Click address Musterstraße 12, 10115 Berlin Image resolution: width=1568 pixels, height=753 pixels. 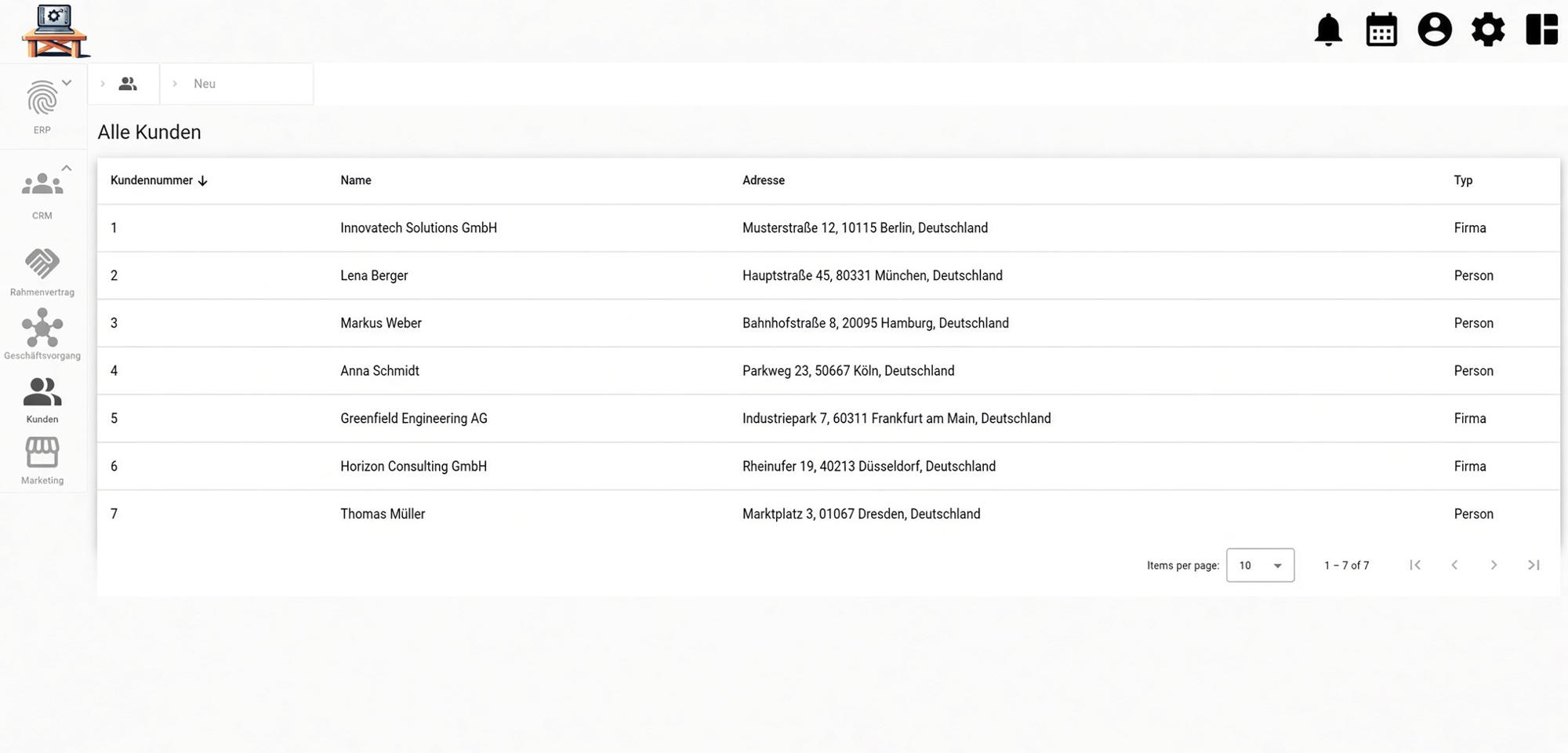865,228
